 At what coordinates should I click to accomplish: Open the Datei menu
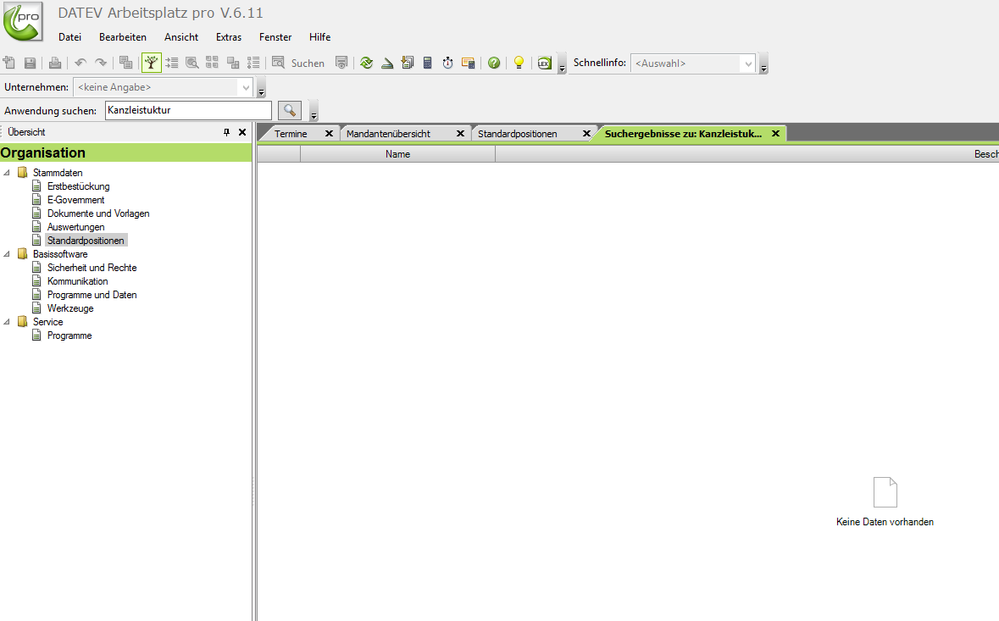tap(70, 37)
